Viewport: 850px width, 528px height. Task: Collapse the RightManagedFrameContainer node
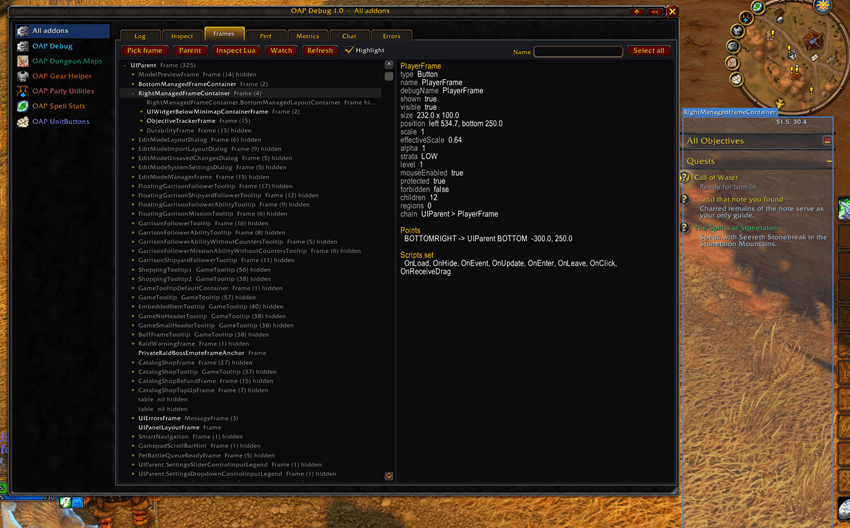pyautogui.click(x=133, y=93)
